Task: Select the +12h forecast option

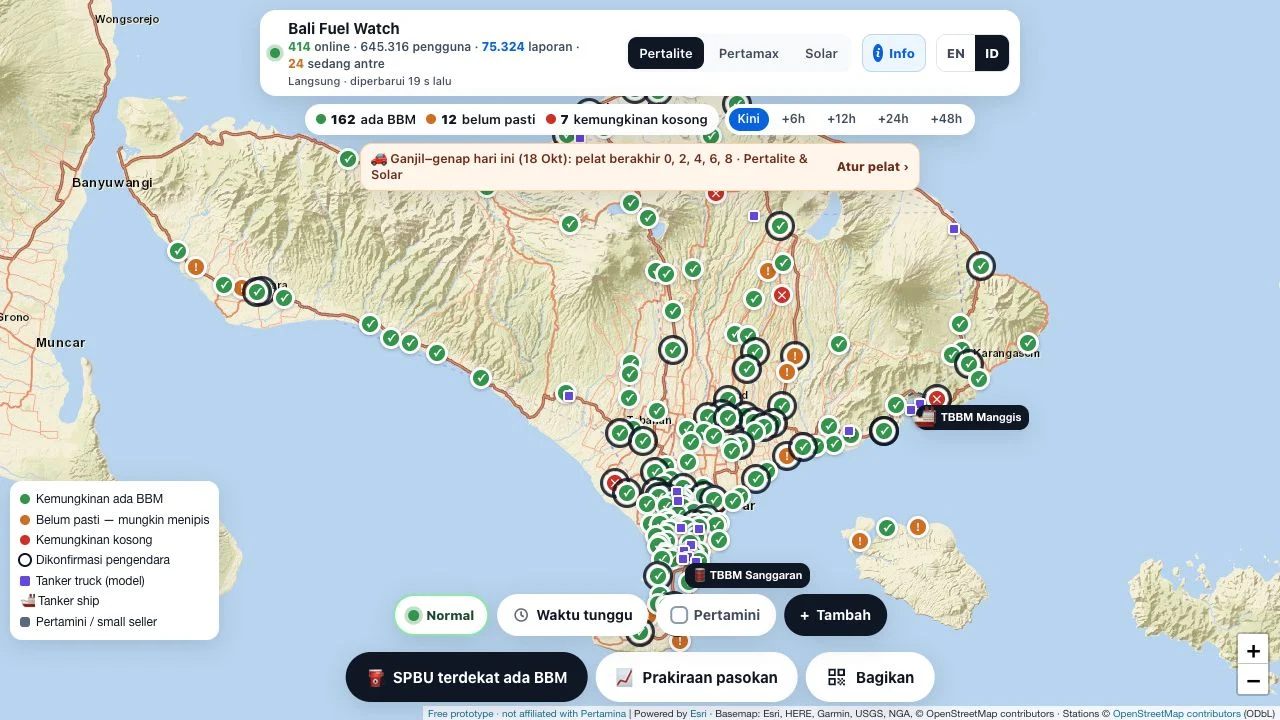Action: [x=841, y=119]
